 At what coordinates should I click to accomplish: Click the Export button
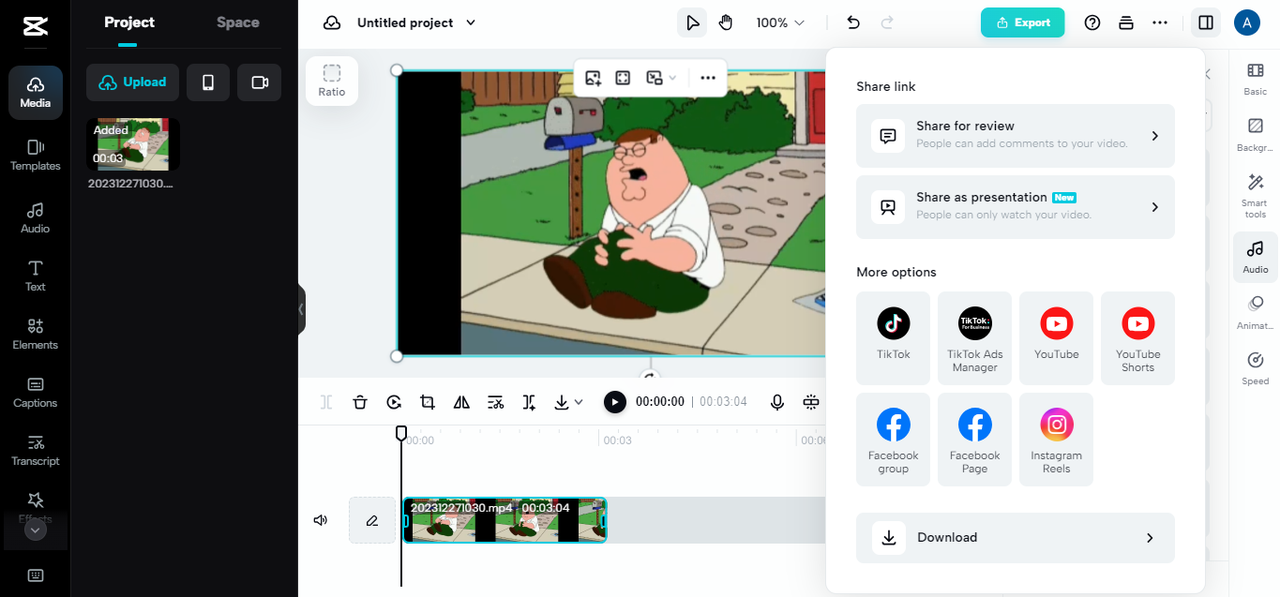1022,22
